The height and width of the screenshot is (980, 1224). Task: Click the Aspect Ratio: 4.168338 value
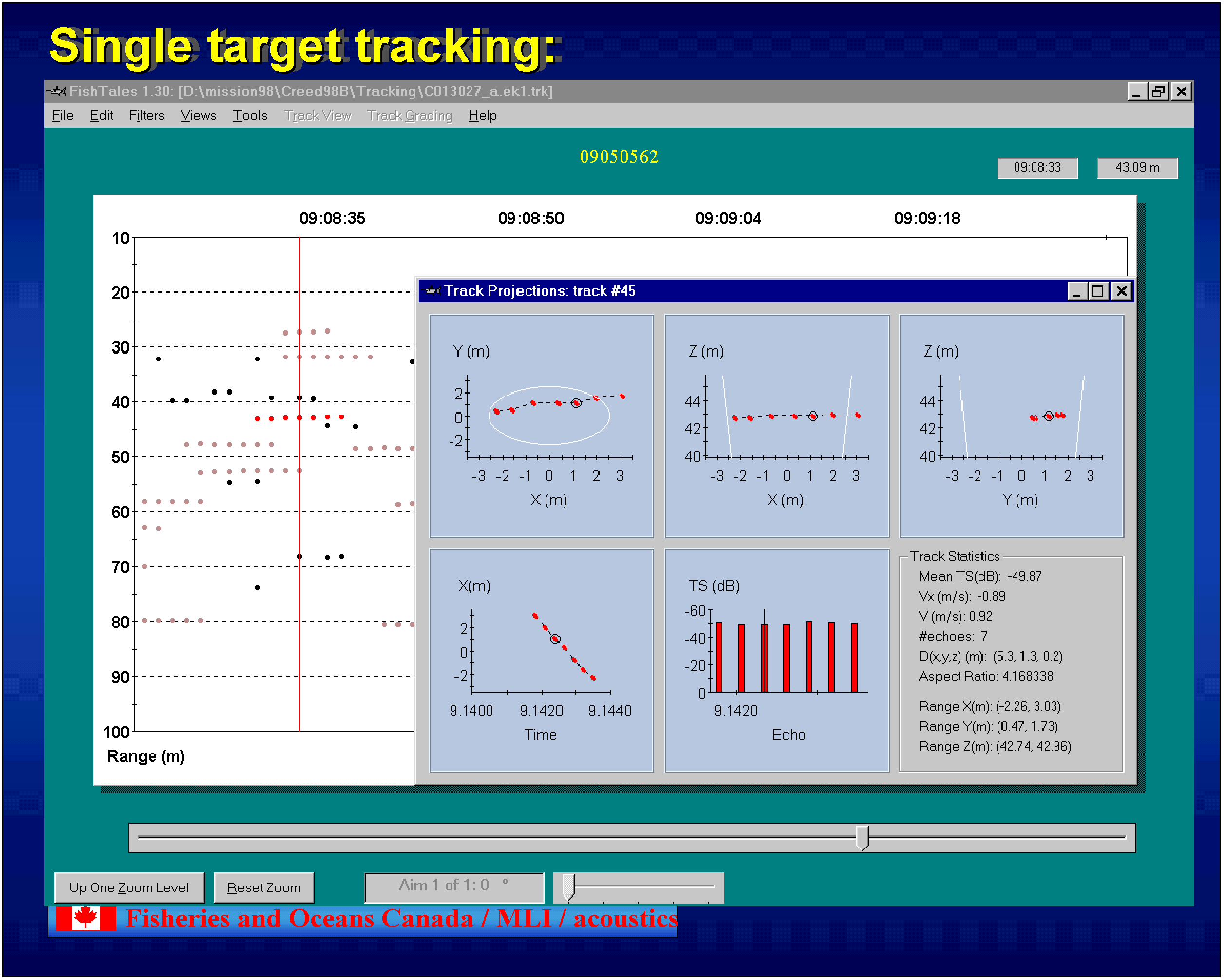(985, 676)
